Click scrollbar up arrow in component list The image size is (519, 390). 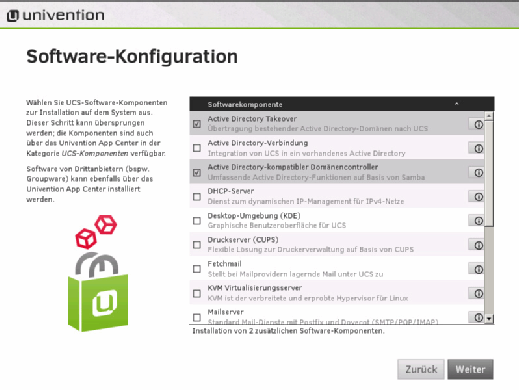pyautogui.click(x=489, y=116)
